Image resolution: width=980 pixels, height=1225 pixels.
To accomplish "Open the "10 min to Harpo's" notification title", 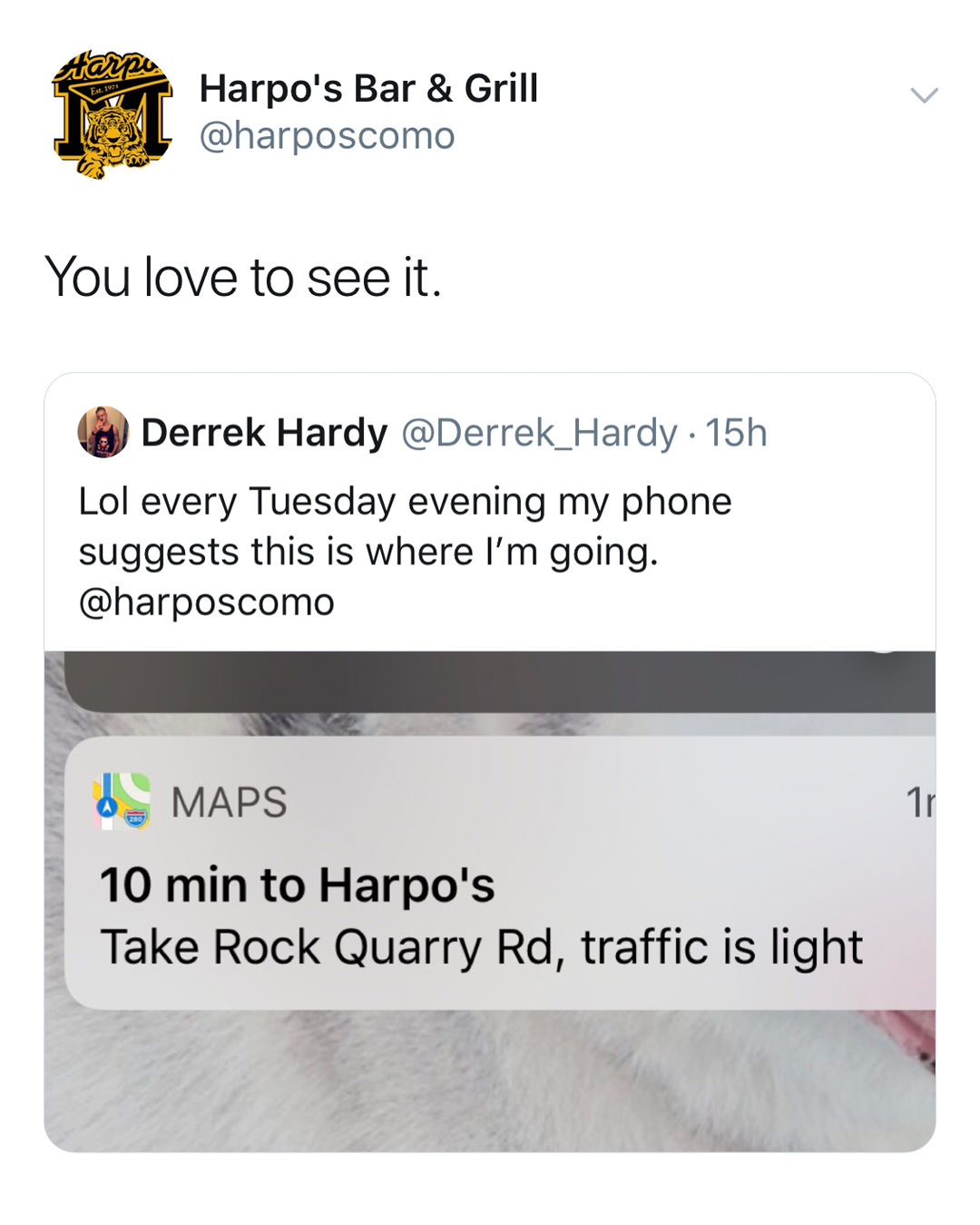I will 298,885.
